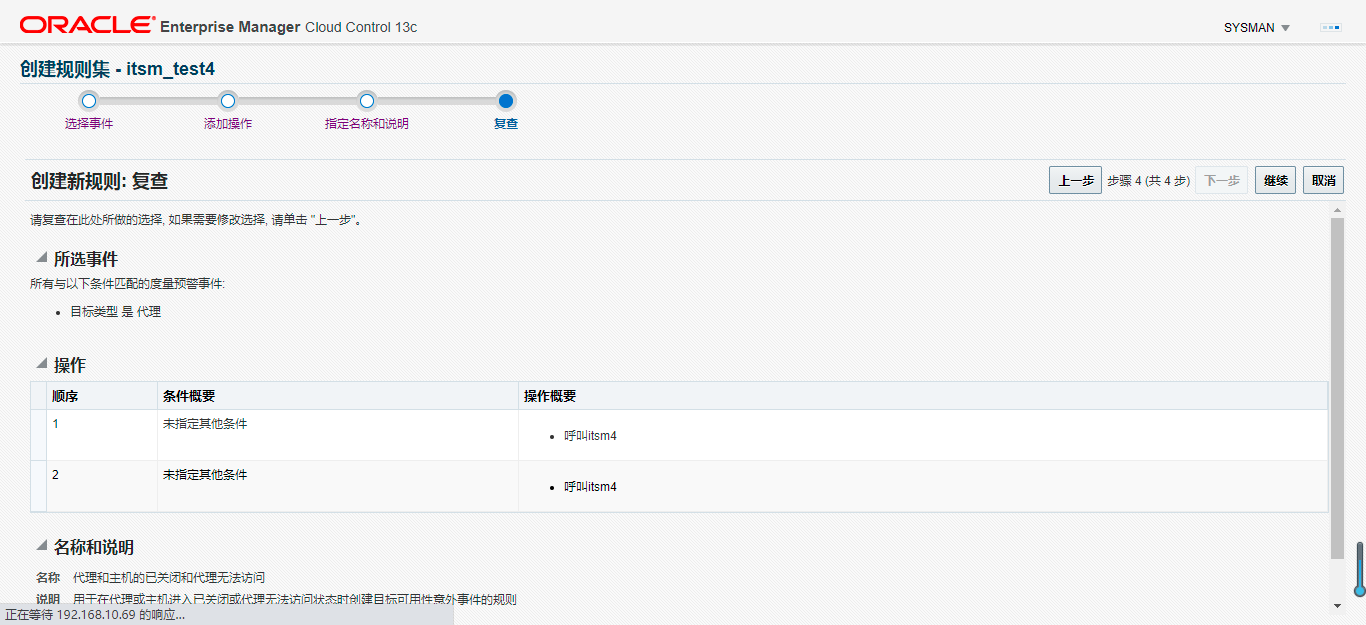This screenshot has height=625, width=1366.
Task: Click the 步骤 4 (共 4 步) indicator
Action: pyautogui.click(x=1148, y=181)
